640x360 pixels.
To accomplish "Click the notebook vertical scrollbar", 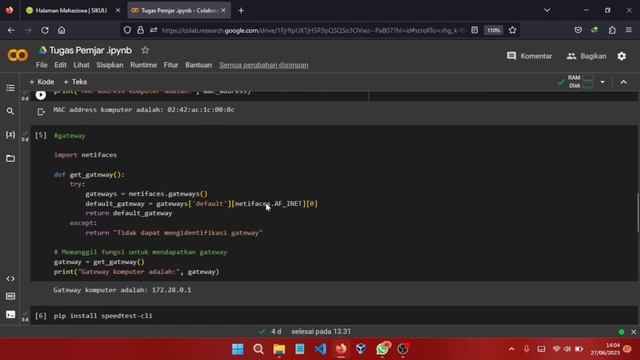I will [638, 212].
